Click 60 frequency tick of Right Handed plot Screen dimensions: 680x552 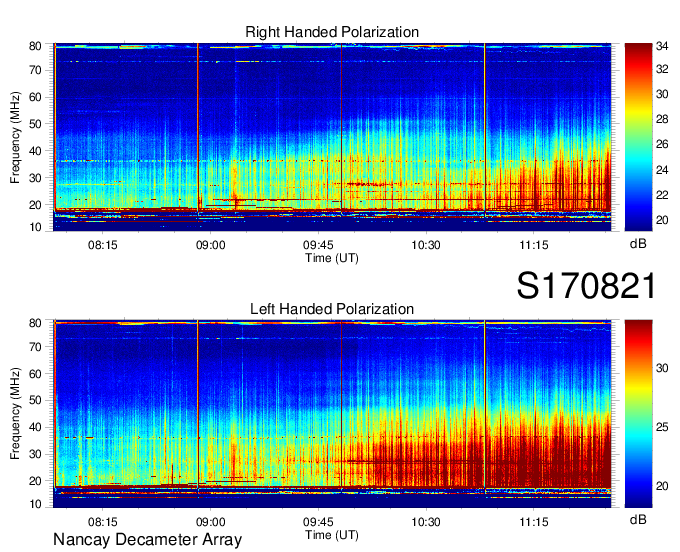click(x=35, y=97)
